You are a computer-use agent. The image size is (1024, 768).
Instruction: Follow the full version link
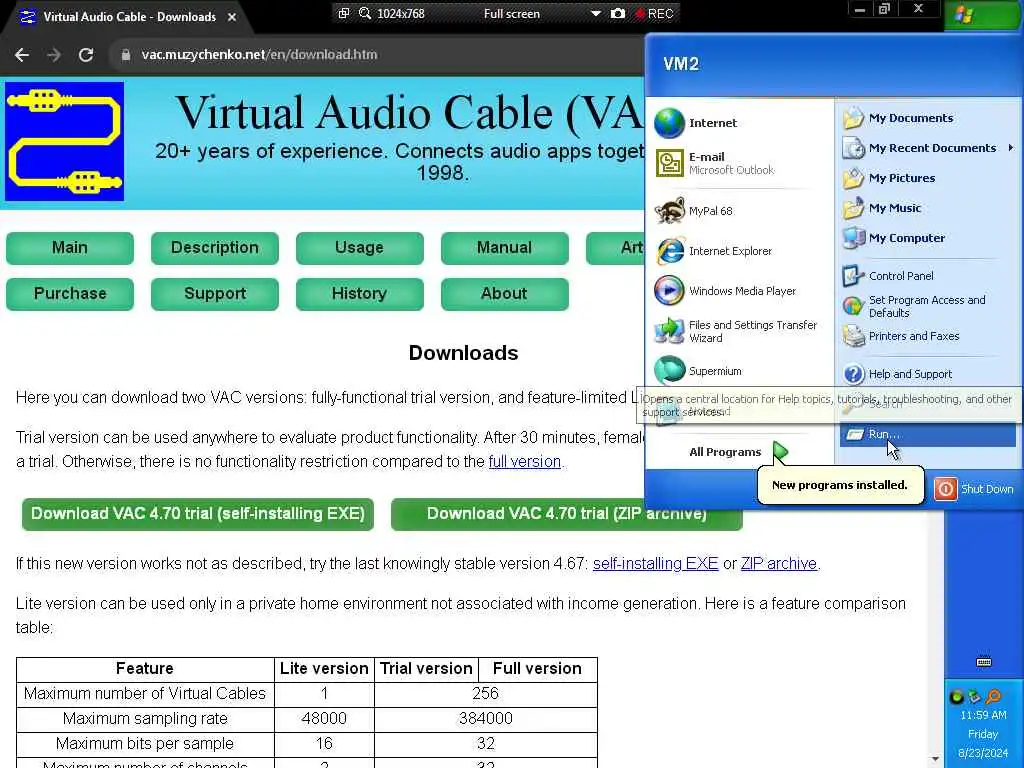coord(524,462)
